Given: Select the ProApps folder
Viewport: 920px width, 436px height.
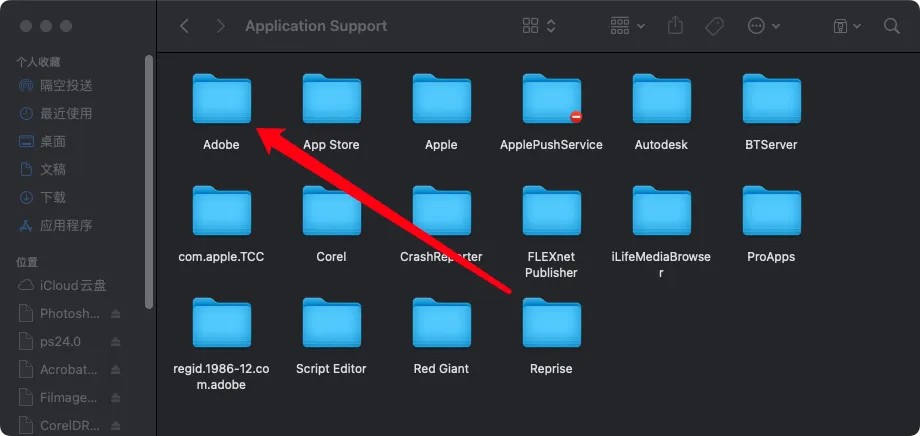Looking at the screenshot, I should tap(772, 211).
